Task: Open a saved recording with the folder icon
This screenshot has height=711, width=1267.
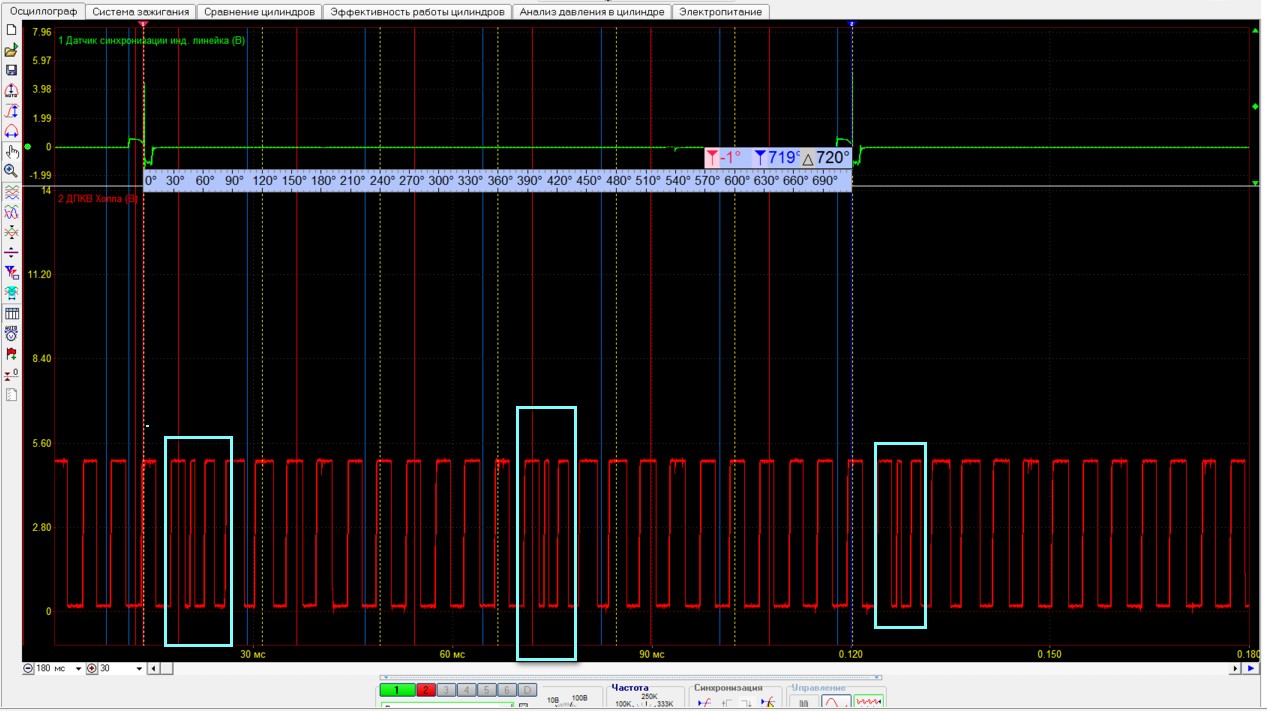Action: [x=11, y=50]
